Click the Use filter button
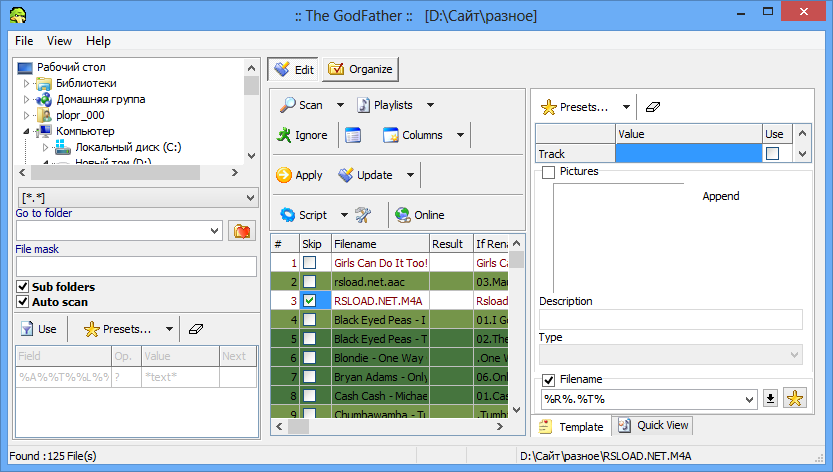833x472 pixels. tap(38, 328)
